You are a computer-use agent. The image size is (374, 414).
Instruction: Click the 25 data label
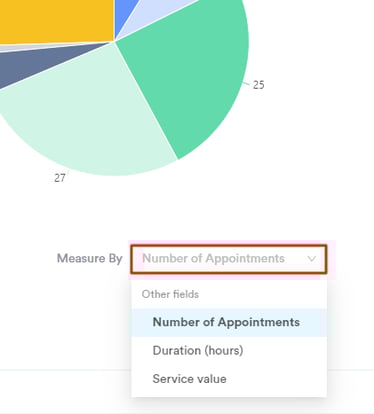tap(259, 85)
